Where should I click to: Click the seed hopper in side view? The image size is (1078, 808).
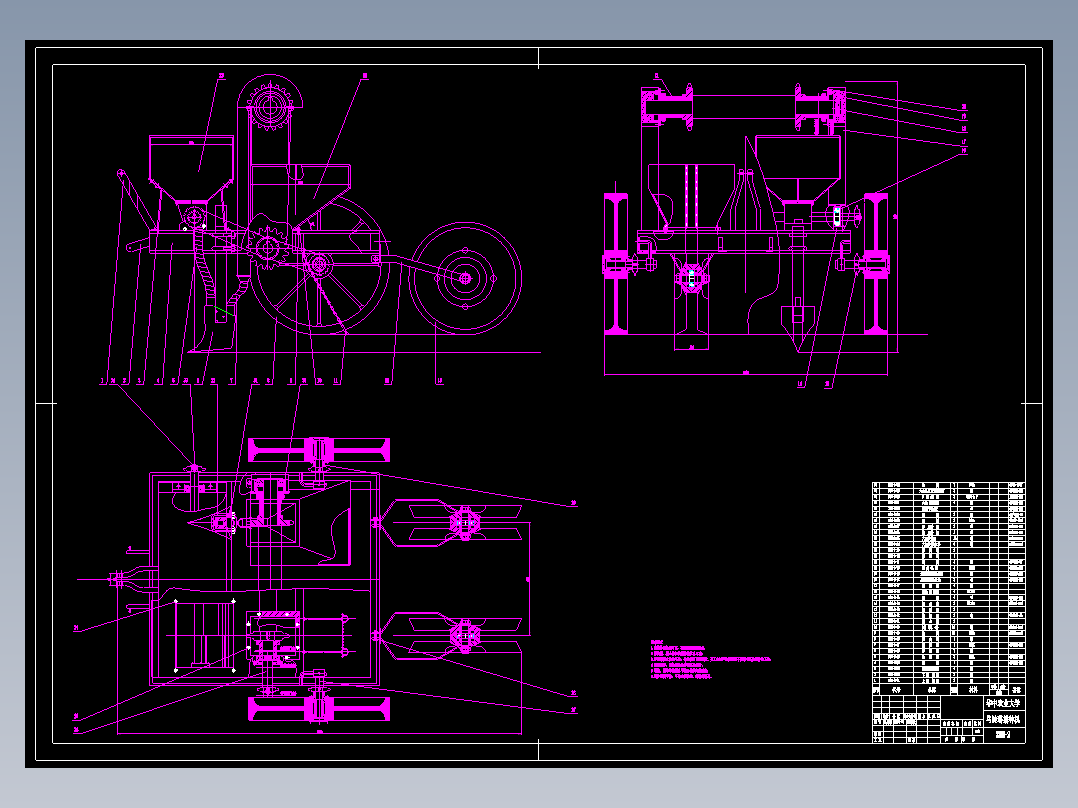click(191, 170)
